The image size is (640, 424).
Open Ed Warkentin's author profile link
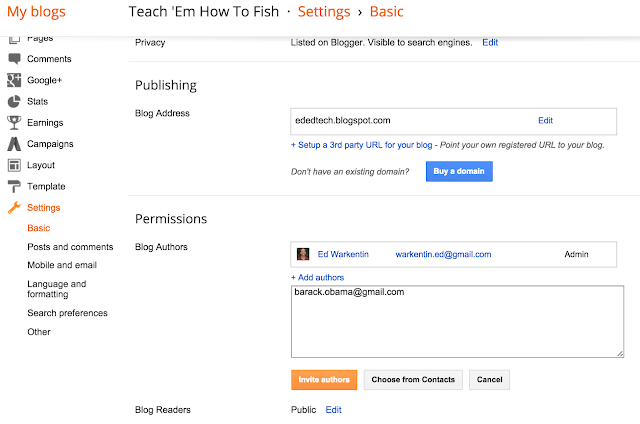point(343,254)
